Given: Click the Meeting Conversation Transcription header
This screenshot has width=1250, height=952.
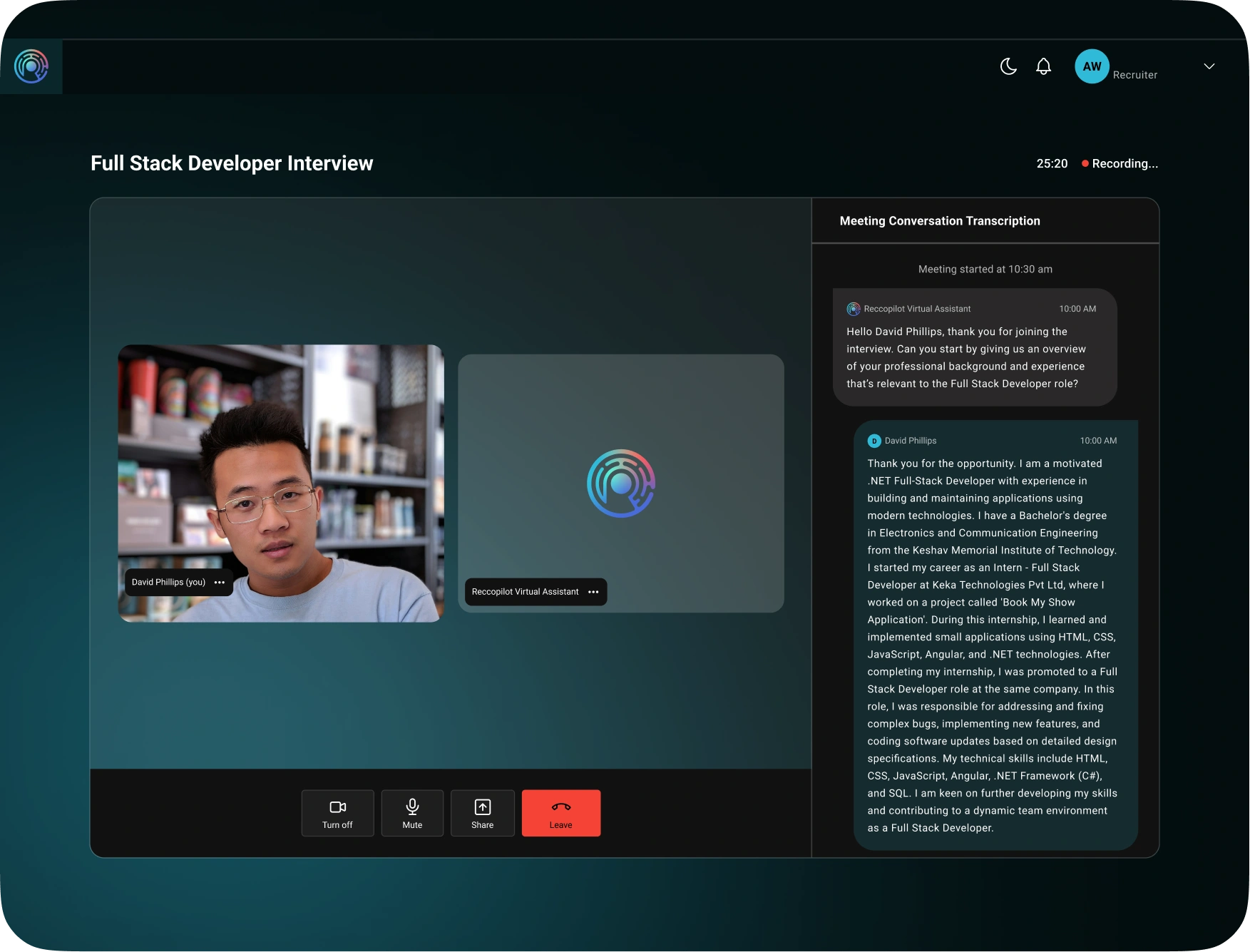Looking at the screenshot, I should [x=940, y=221].
